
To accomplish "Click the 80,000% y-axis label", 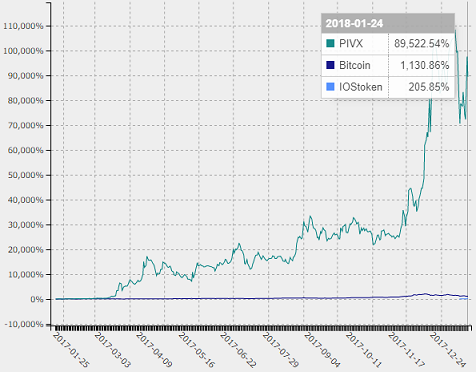I will pos(26,101).
